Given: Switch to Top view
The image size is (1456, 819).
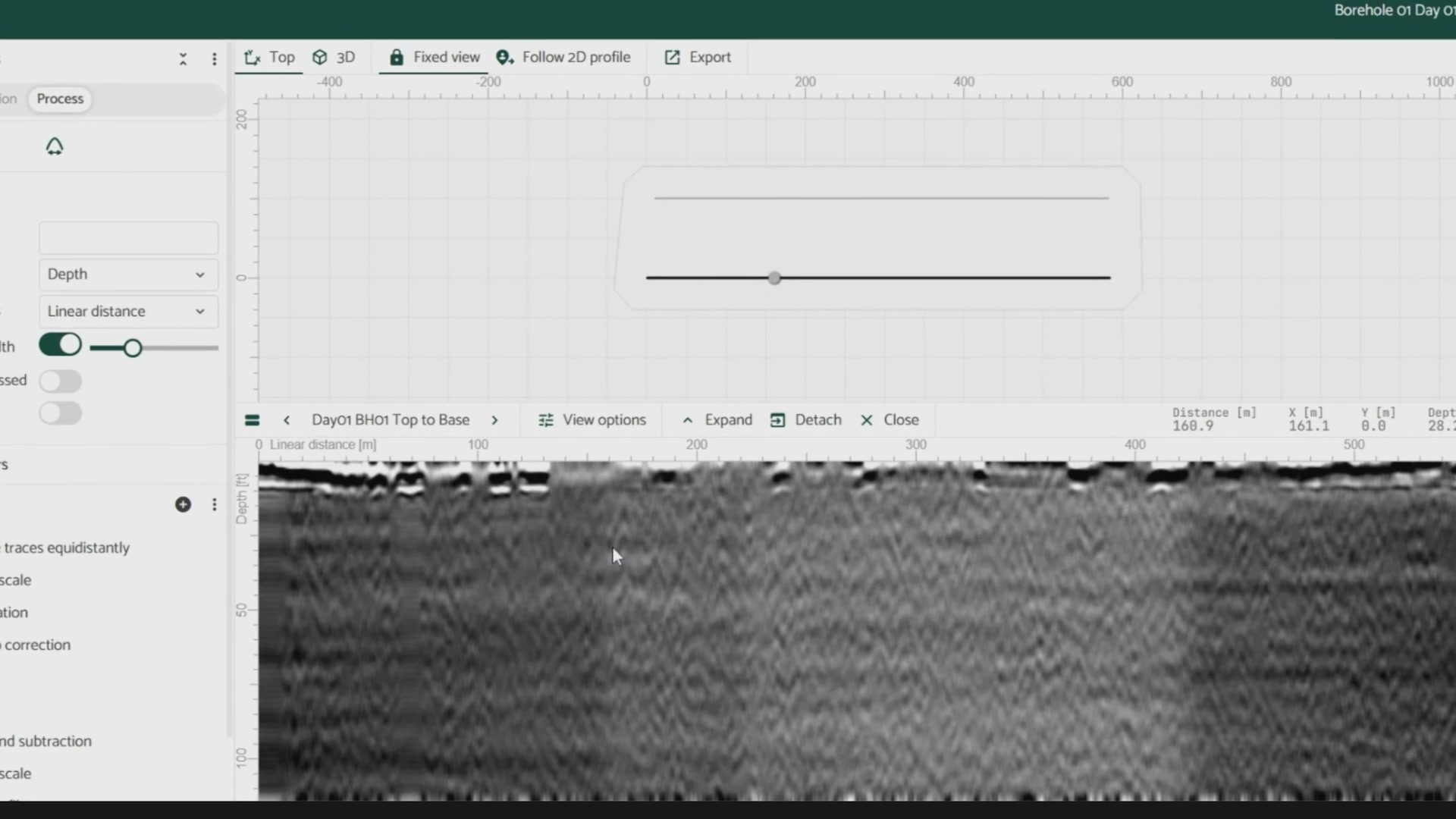Looking at the screenshot, I should (269, 57).
